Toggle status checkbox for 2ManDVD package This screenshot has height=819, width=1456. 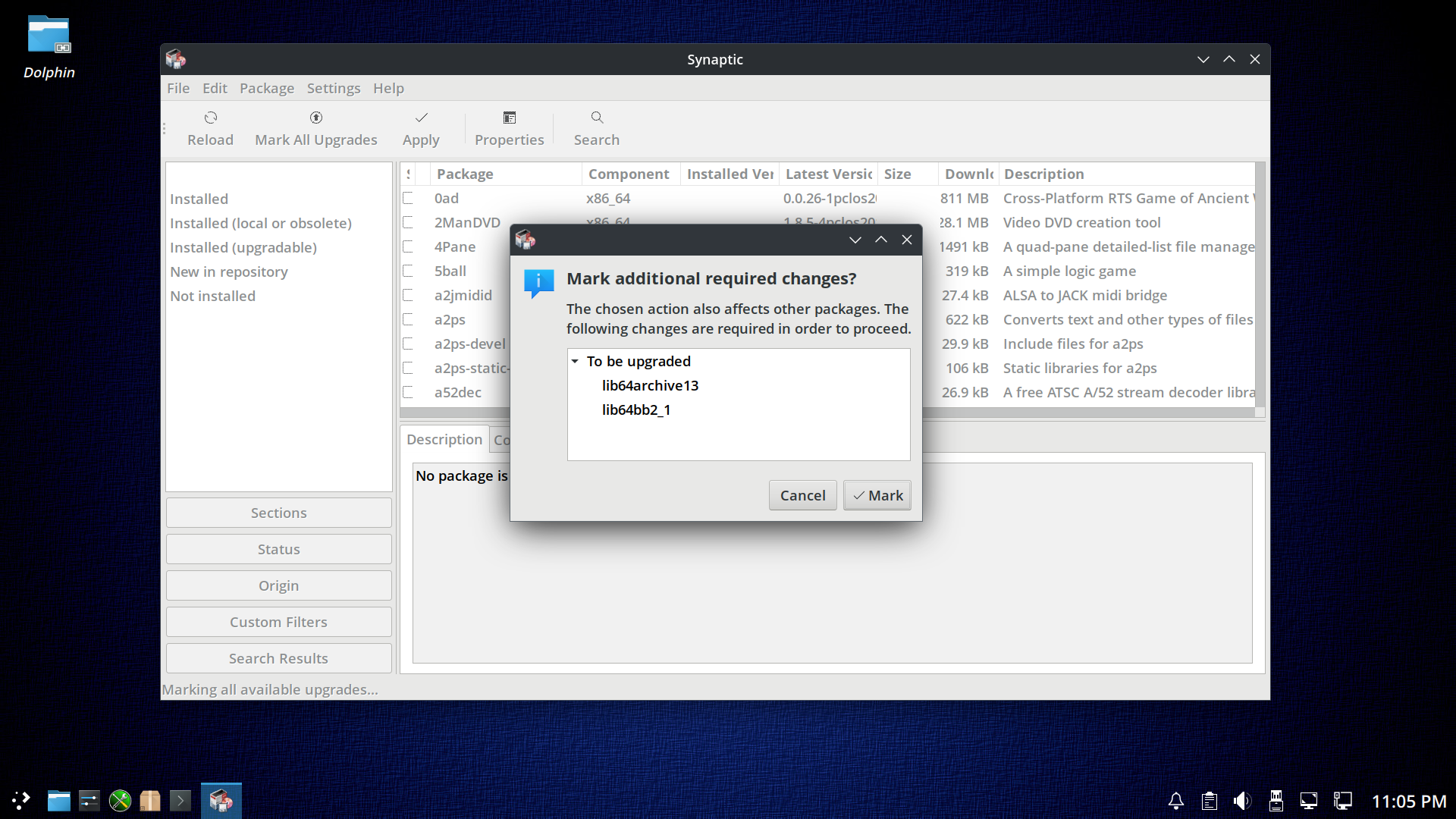click(x=408, y=222)
